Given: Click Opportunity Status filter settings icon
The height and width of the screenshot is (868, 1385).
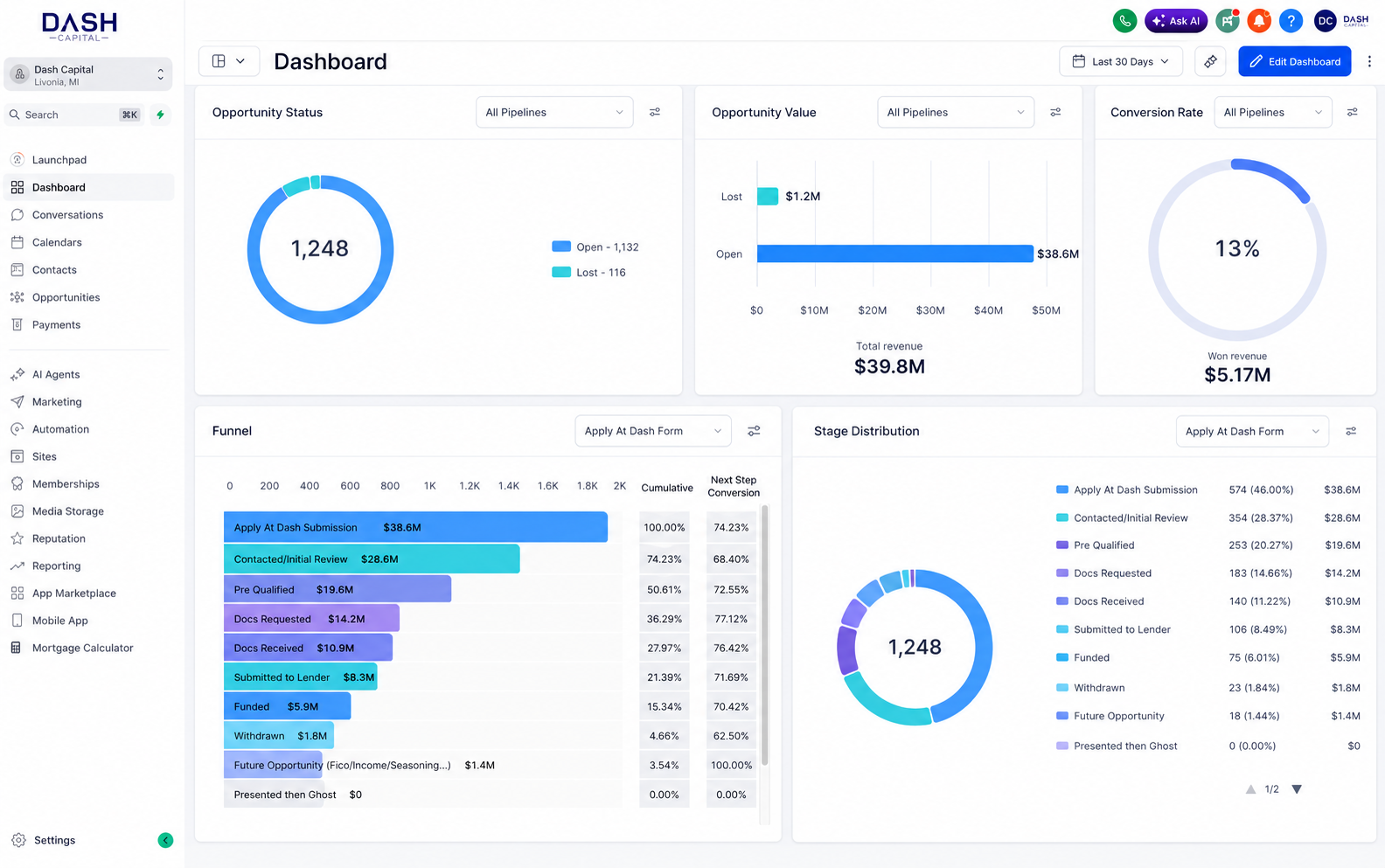Looking at the screenshot, I should pos(655,112).
